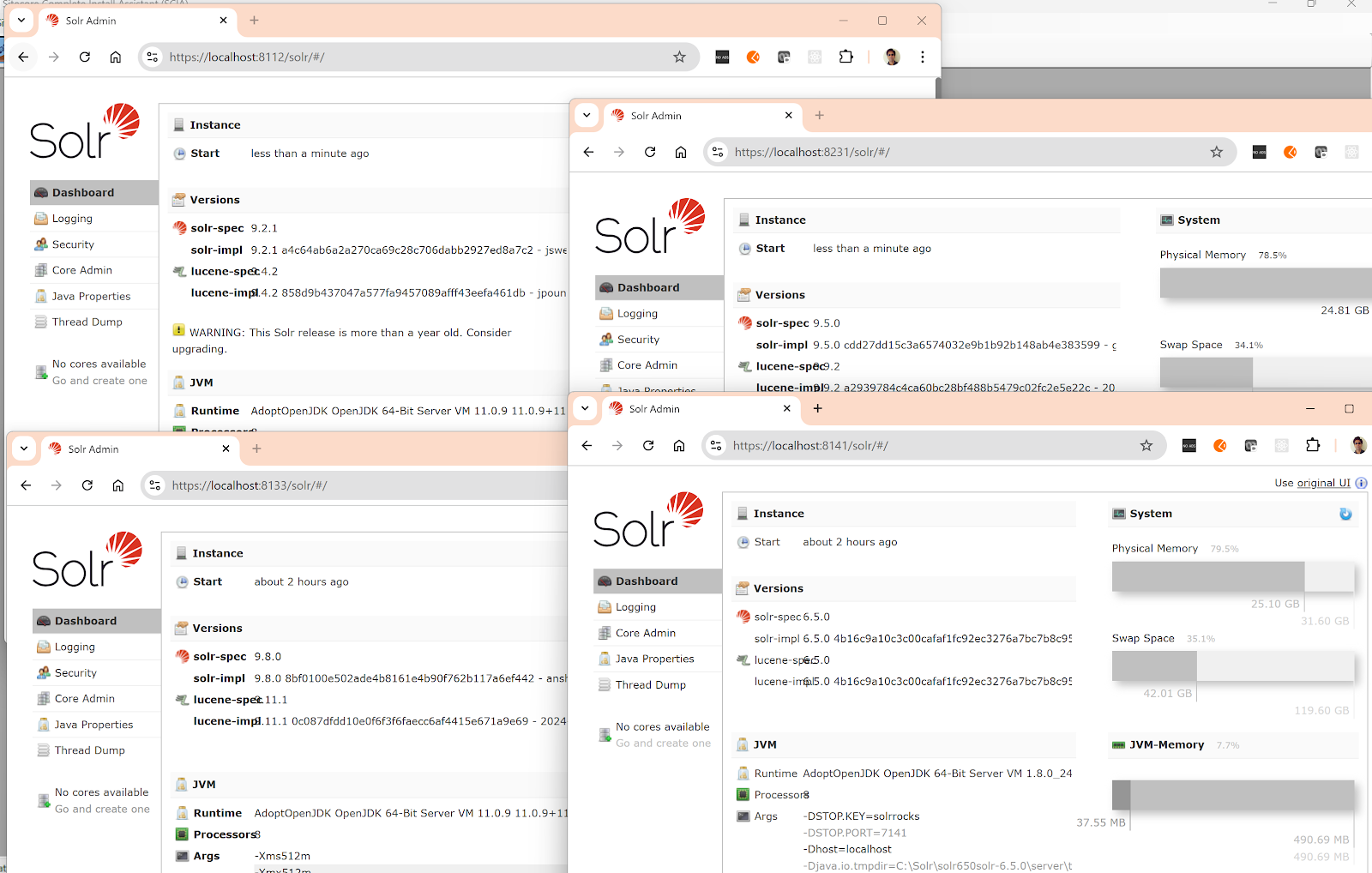Reload the localhost:8231 Solr window
This screenshot has width=1372, height=873.
[650, 152]
